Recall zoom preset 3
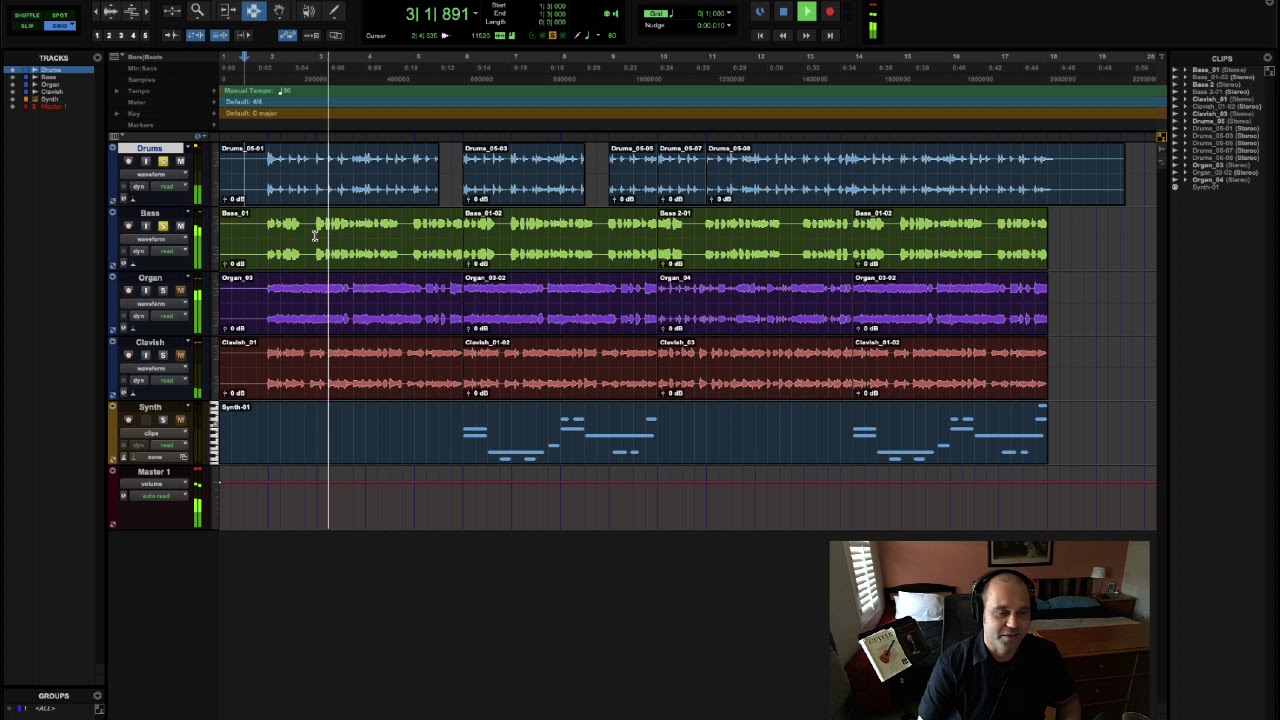Image resolution: width=1280 pixels, height=720 pixels. tap(121, 36)
